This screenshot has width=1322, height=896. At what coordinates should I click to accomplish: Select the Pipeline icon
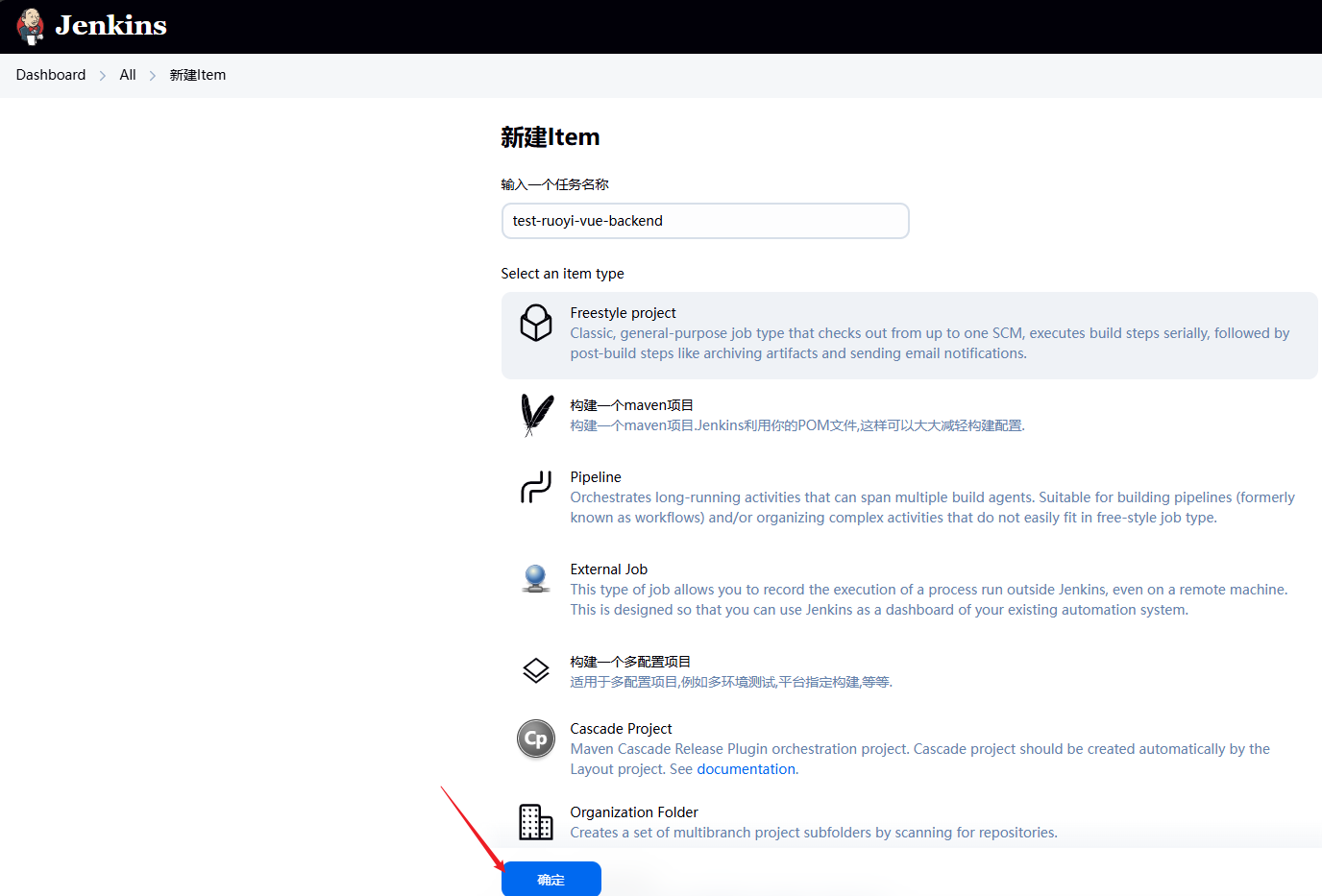536,487
